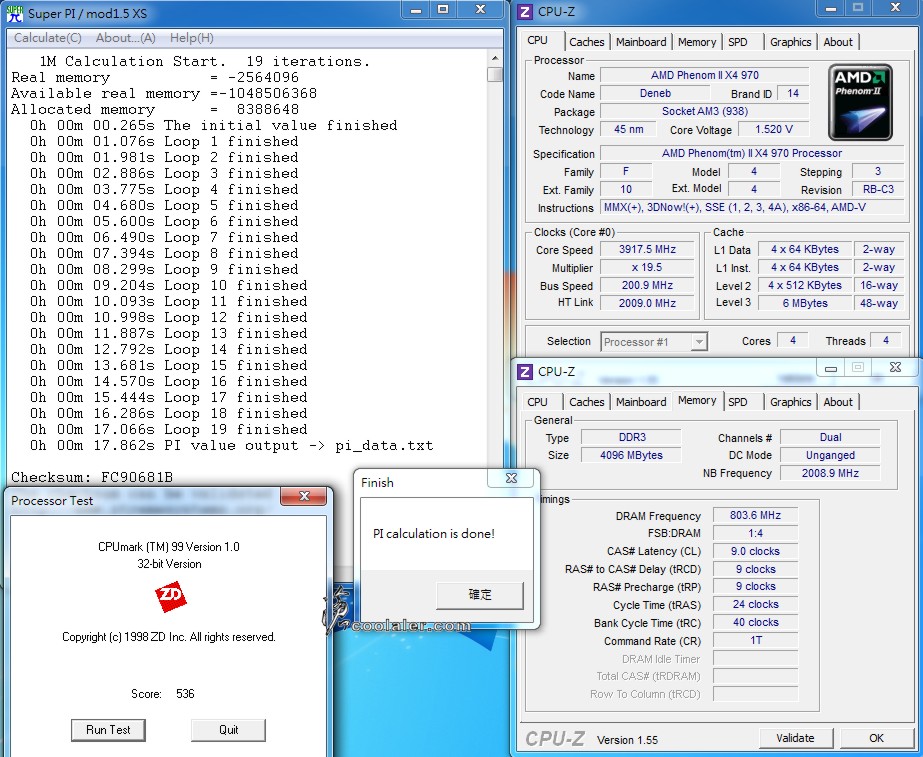
Task: Click the Bank Cycle Time value 40 clocks
Action: 755,623
